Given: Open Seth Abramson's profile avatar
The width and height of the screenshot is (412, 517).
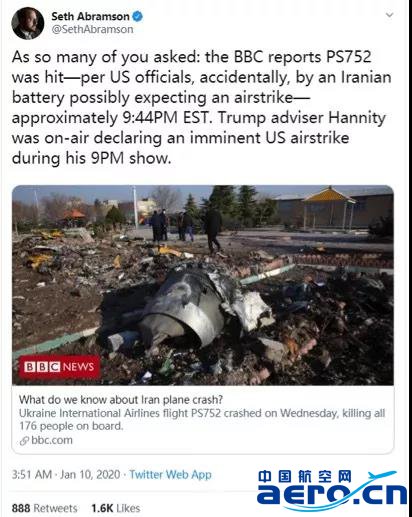Looking at the screenshot, I should [x=28, y=23].
